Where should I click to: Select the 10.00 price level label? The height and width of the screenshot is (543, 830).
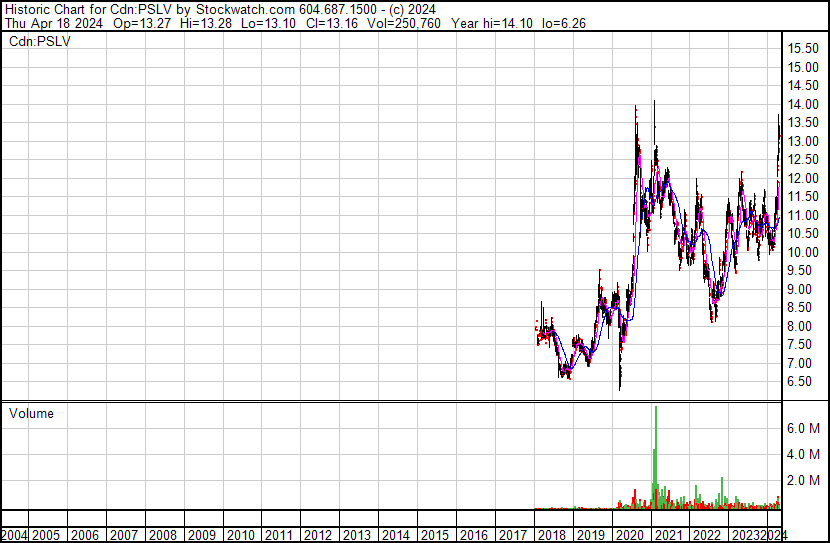tap(803, 252)
